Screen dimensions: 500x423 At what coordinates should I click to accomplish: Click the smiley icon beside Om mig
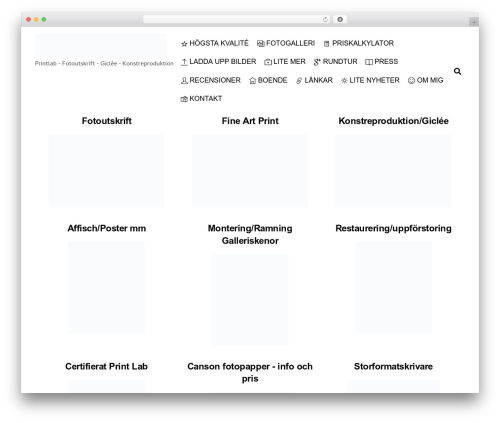(411, 81)
